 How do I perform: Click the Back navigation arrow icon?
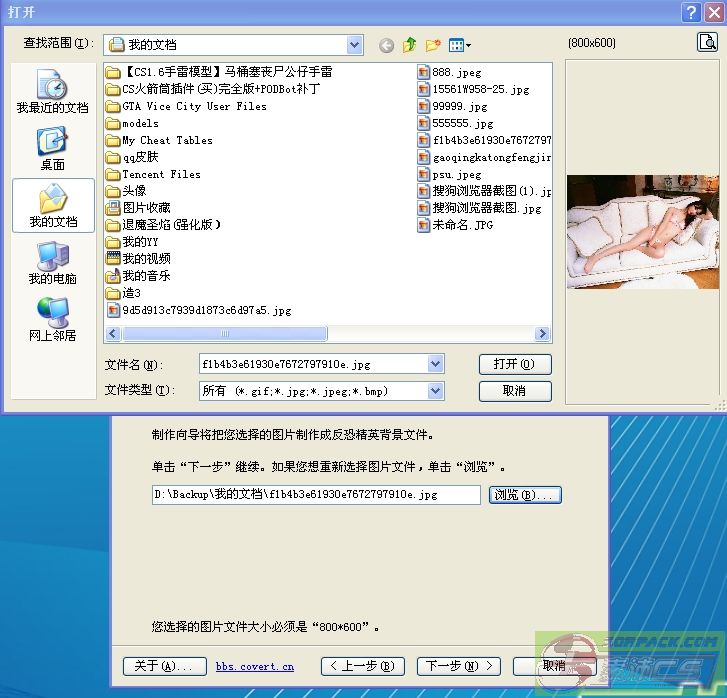(x=386, y=45)
